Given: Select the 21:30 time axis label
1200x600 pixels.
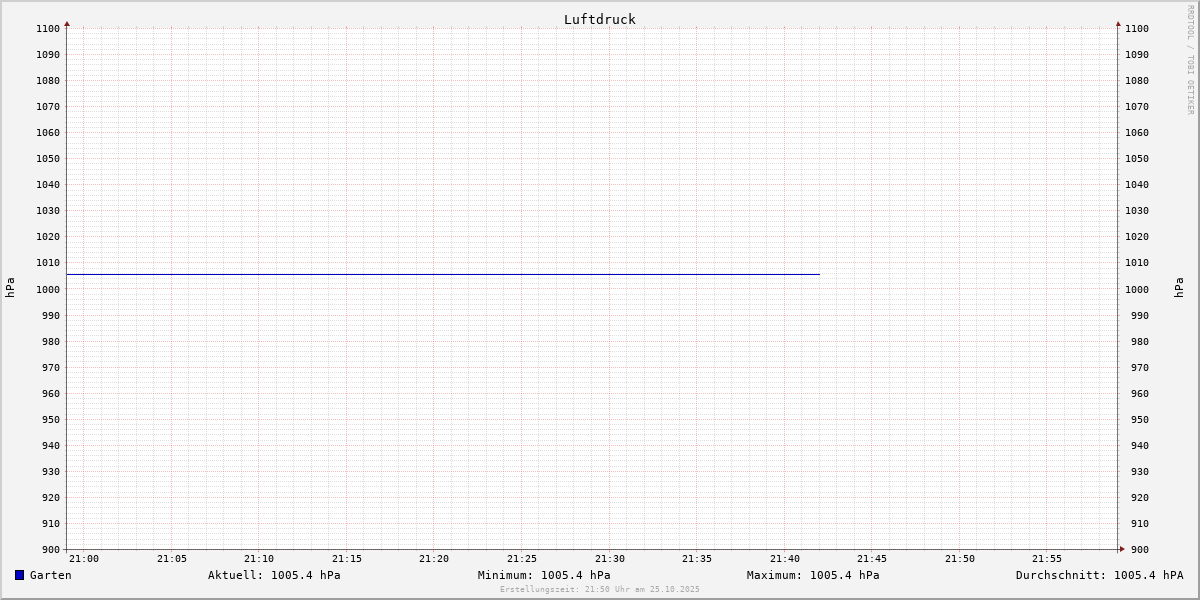Looking at the screenshot, I should point(610,559).
